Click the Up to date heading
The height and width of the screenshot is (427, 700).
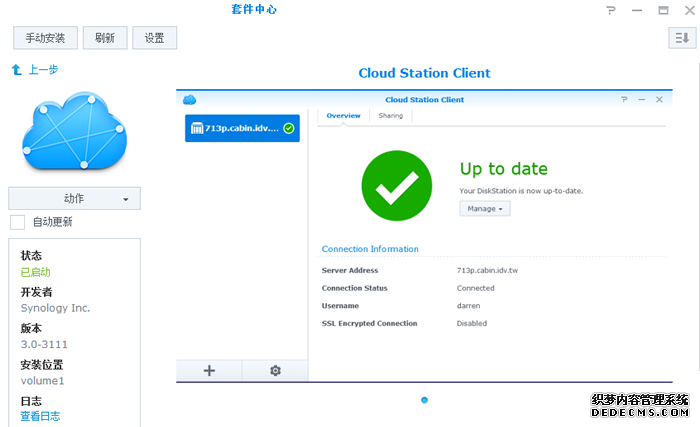(504, 169)
